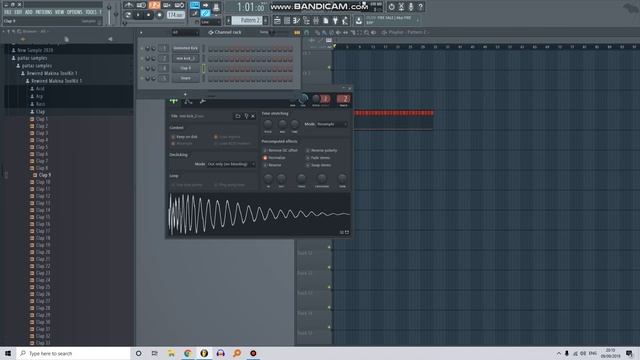Image resolution: width=640 pixels, height=360 pixels.
Task: Toggle Remove DC offset checkbox
Action: click(x=265, y=151)
